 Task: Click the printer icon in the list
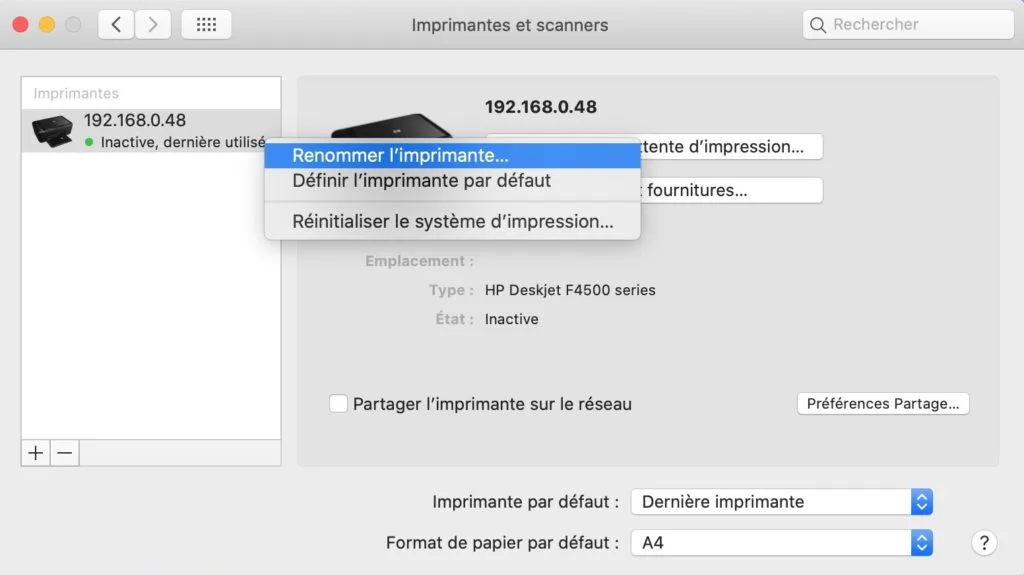pos(52,131)
